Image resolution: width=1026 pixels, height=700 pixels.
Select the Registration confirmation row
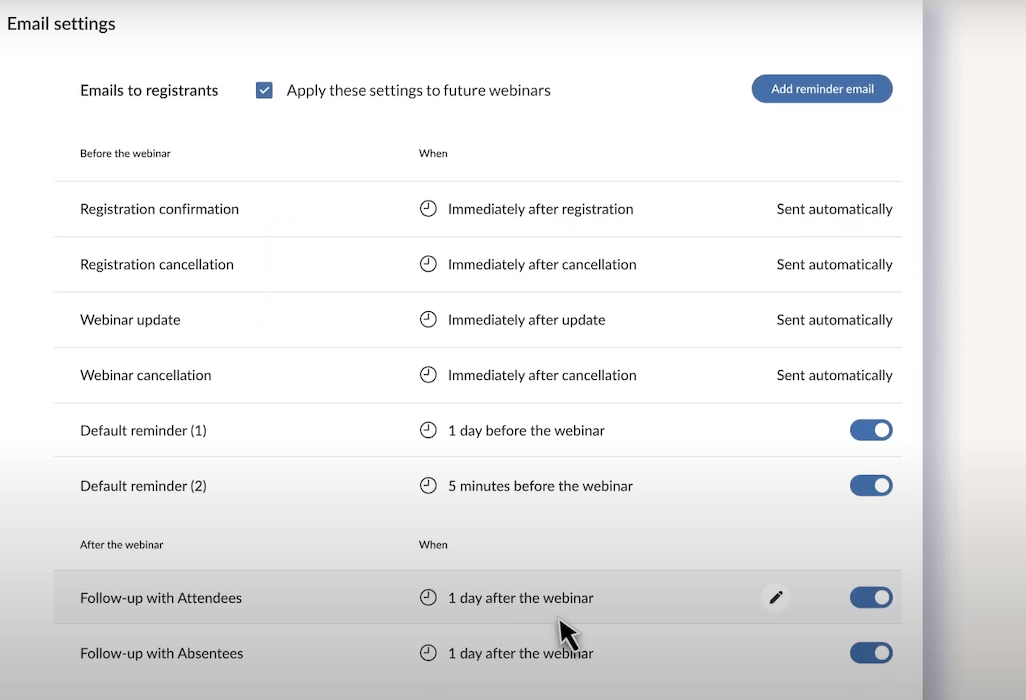[x=159, y=208]
